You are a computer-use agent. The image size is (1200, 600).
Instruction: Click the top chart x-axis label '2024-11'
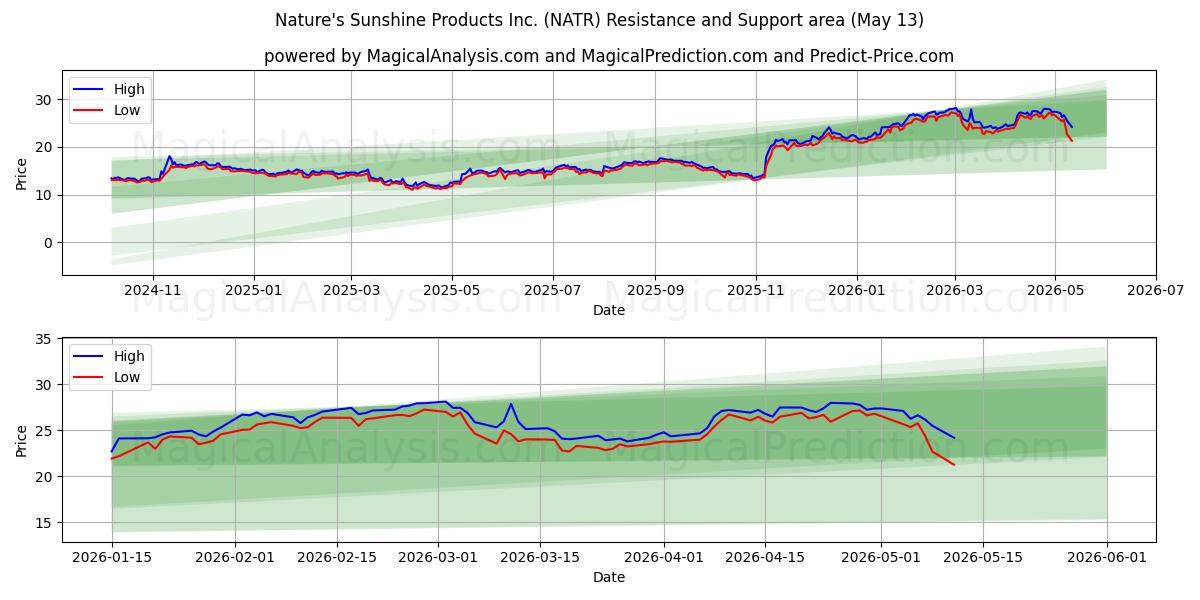tap(153, 290)
